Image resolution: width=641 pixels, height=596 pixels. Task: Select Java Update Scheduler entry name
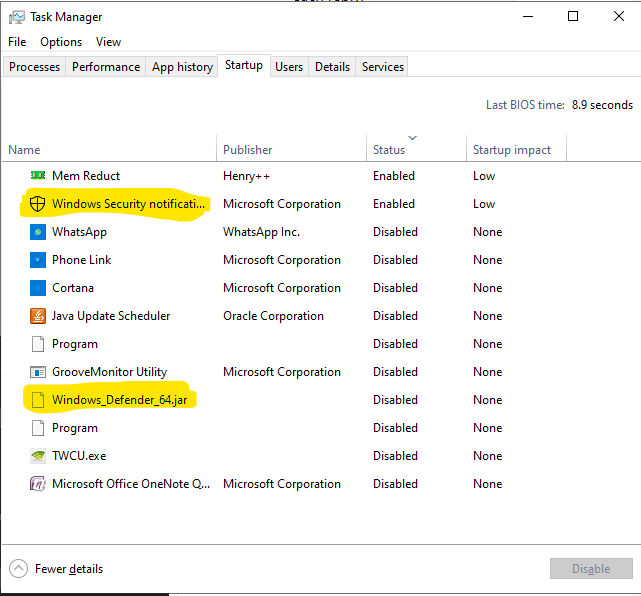coord(111,316)
